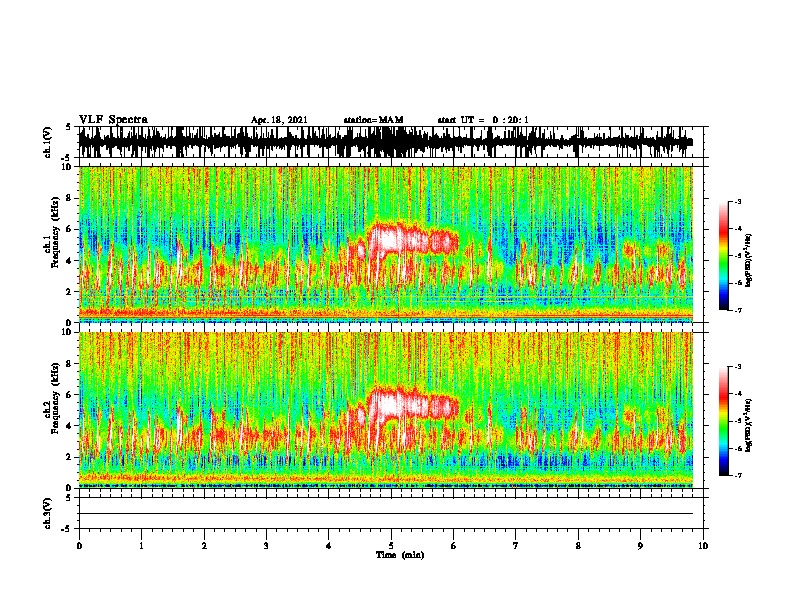
Task: Click the 6 kHz tick label on ch.1 axis
Action: tap(70, 229)
